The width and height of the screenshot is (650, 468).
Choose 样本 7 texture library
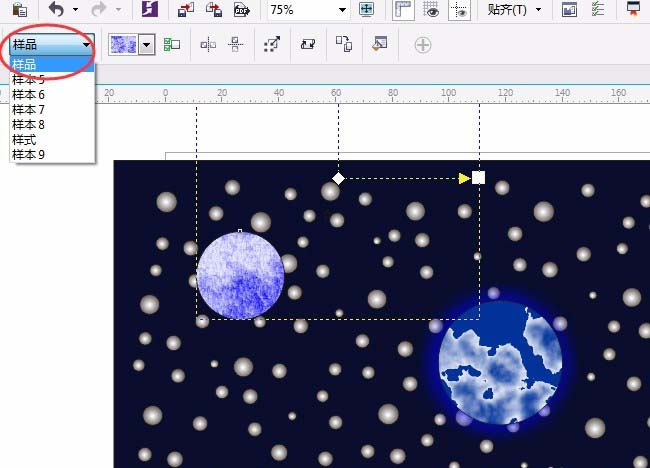point(52,109)
